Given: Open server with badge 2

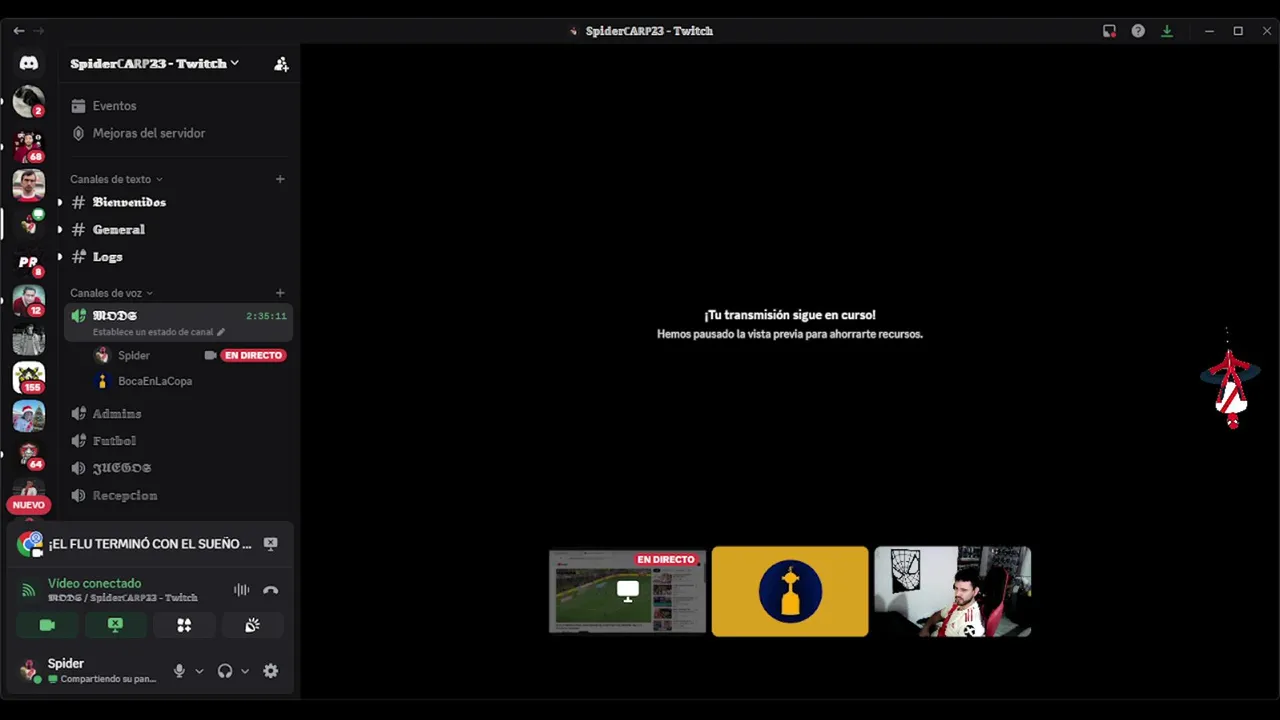Looking at the screenshot, I should 29,101.
